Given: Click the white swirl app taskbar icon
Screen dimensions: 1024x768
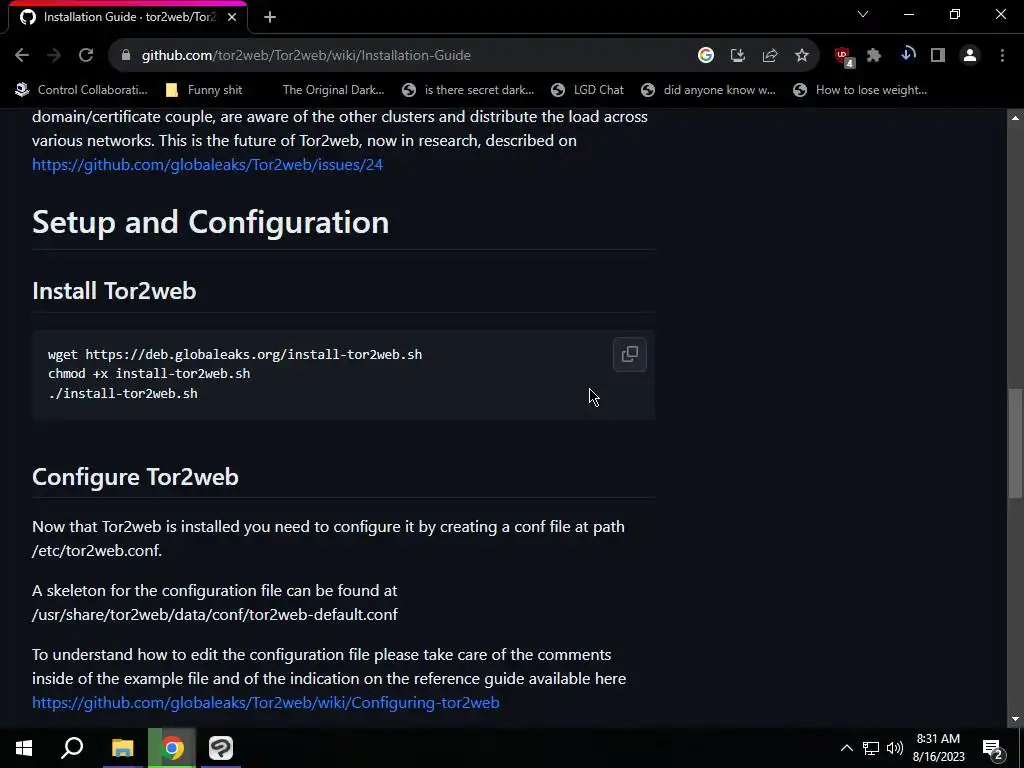Looking at the screenshot, I should 221,748.
